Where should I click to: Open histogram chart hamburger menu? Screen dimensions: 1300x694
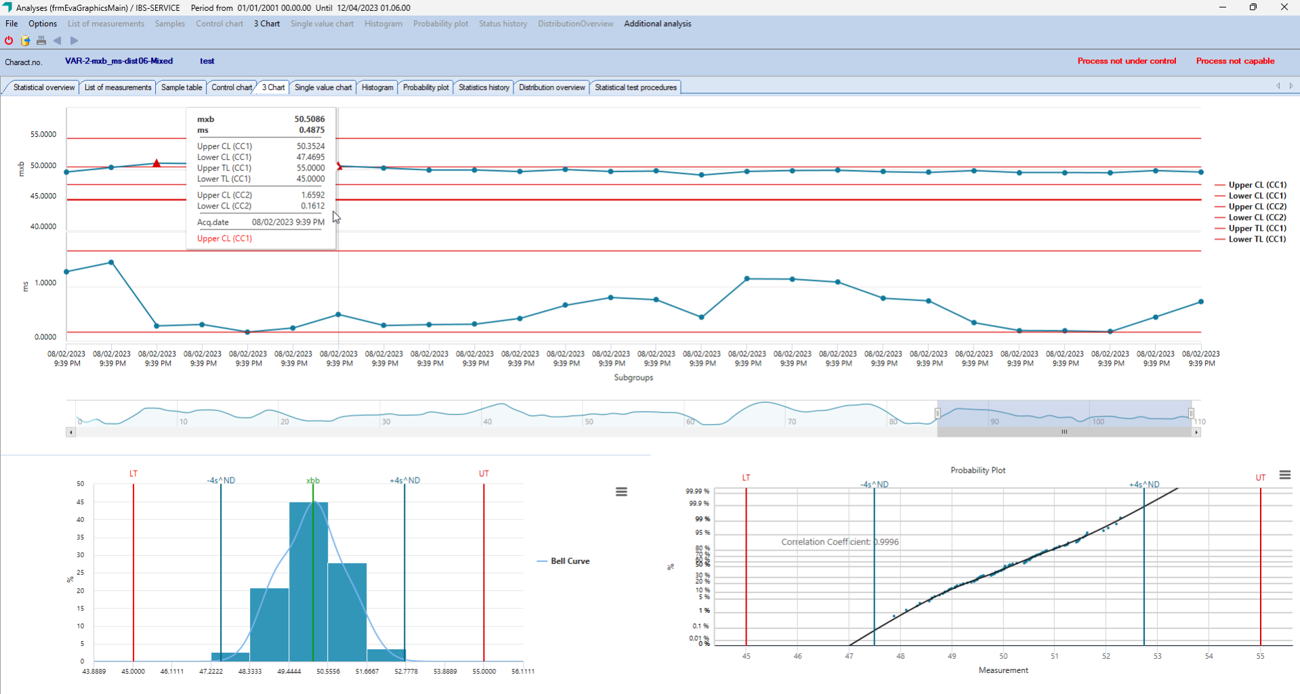pyautogui.click(x=621, y=492)
